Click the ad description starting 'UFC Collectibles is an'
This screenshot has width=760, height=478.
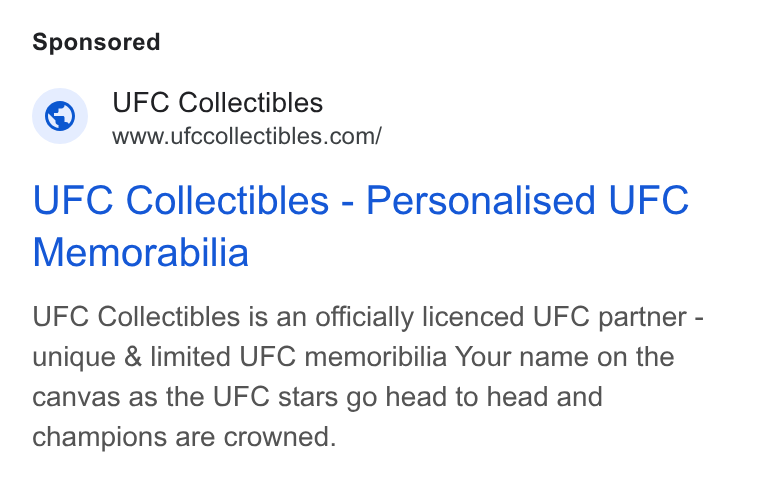pos(368,377)
